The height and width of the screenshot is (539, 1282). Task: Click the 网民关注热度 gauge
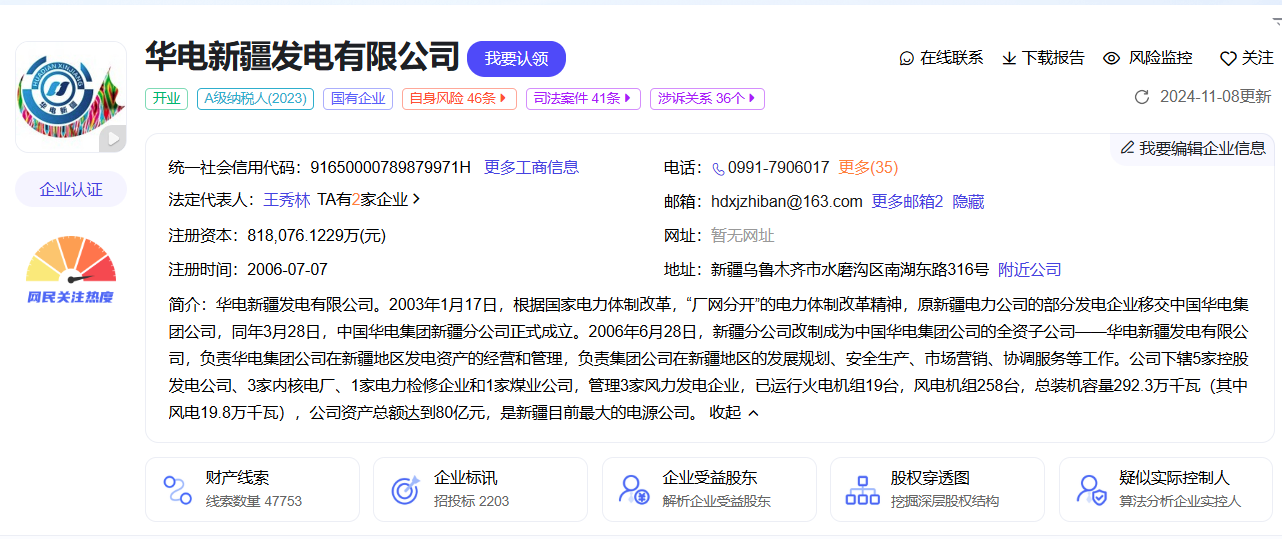71,270
